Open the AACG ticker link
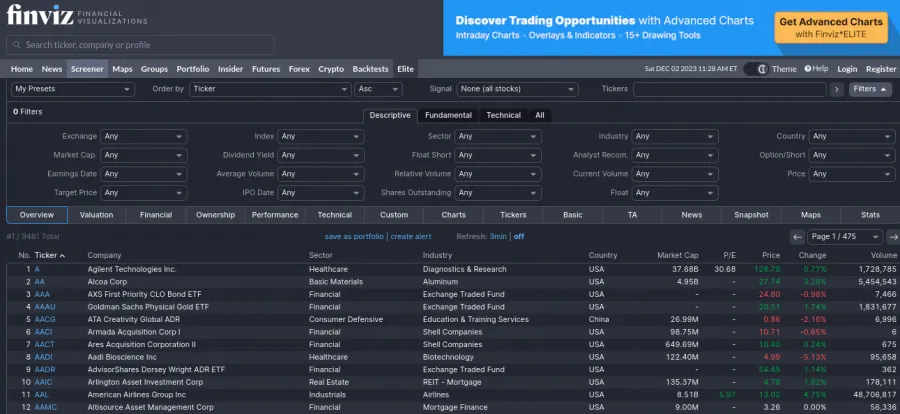This screenshot has width=900, height=414. (45, 319)
